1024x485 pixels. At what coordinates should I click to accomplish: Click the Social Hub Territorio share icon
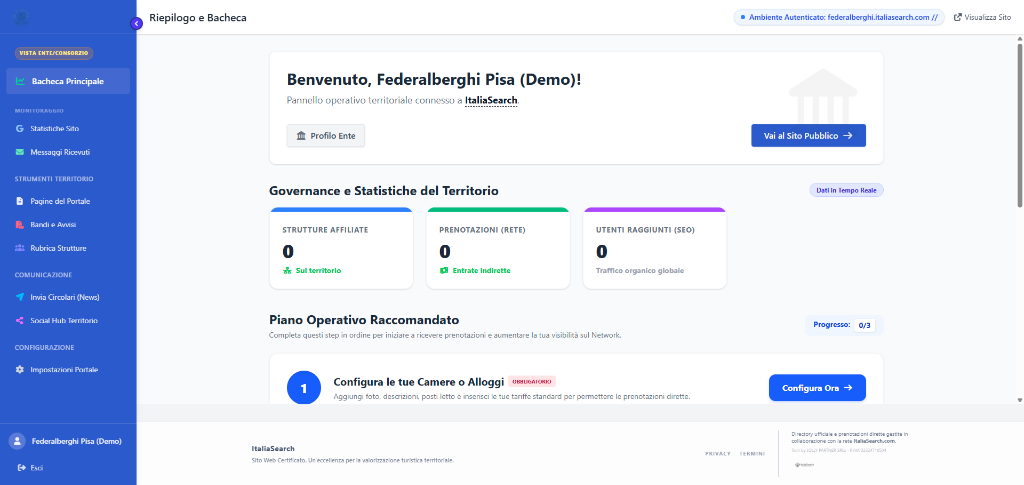(x=20, y=321)
